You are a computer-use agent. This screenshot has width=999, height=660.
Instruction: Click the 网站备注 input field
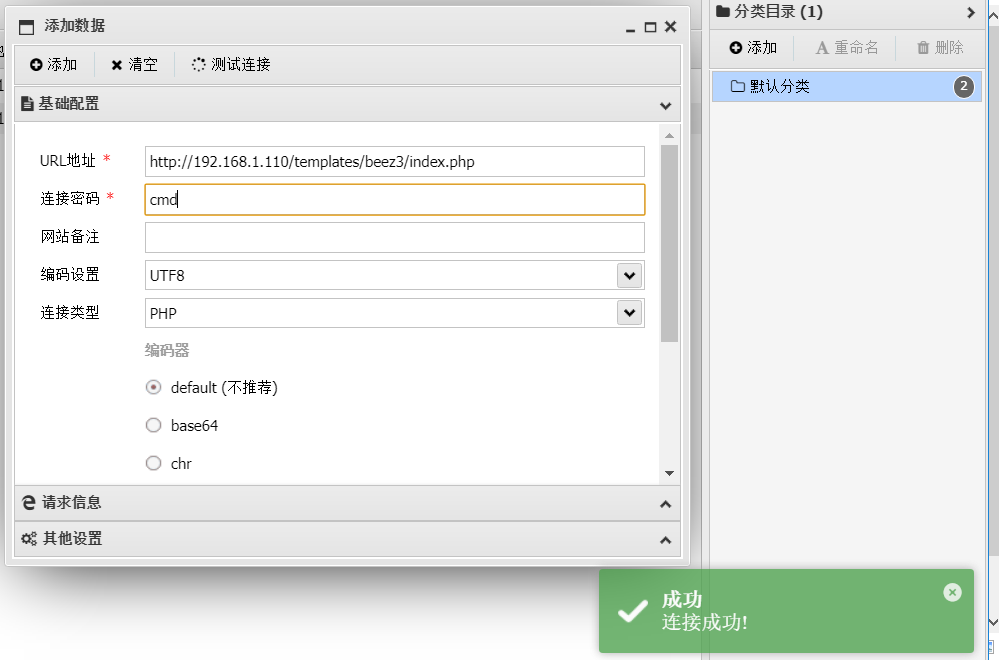coord(394,238)
